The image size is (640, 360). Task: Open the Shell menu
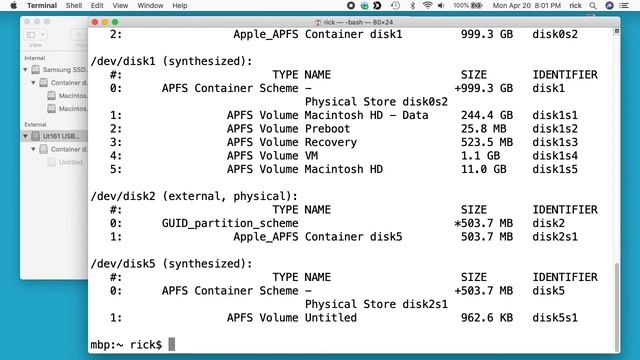[x=74, y=6]
